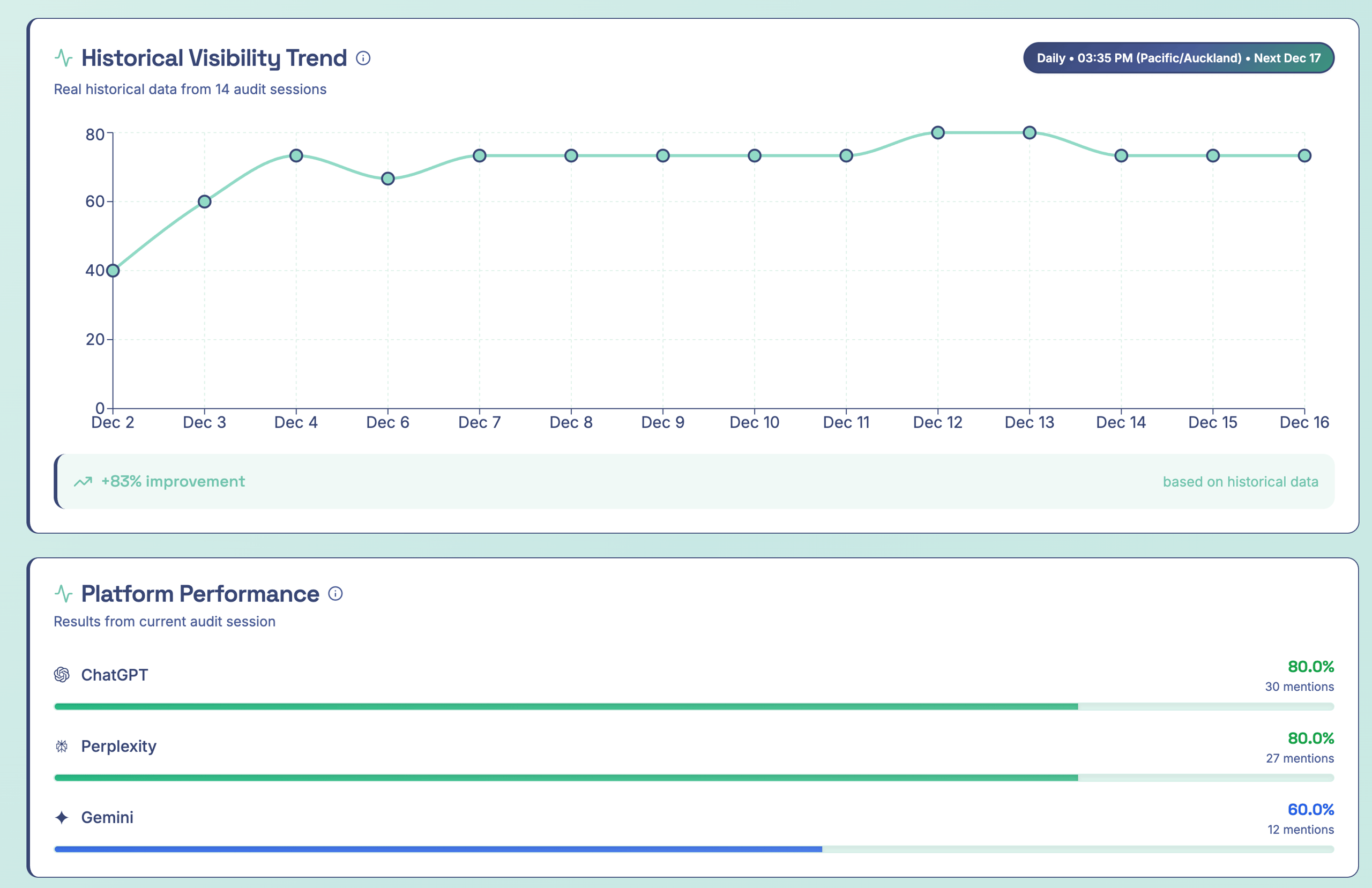Click the Gemini blue progress bar

coord(438,849)
